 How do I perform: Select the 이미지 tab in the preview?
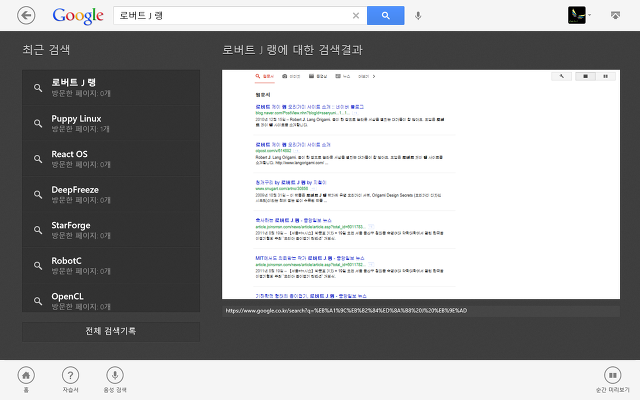coord(291,76)
